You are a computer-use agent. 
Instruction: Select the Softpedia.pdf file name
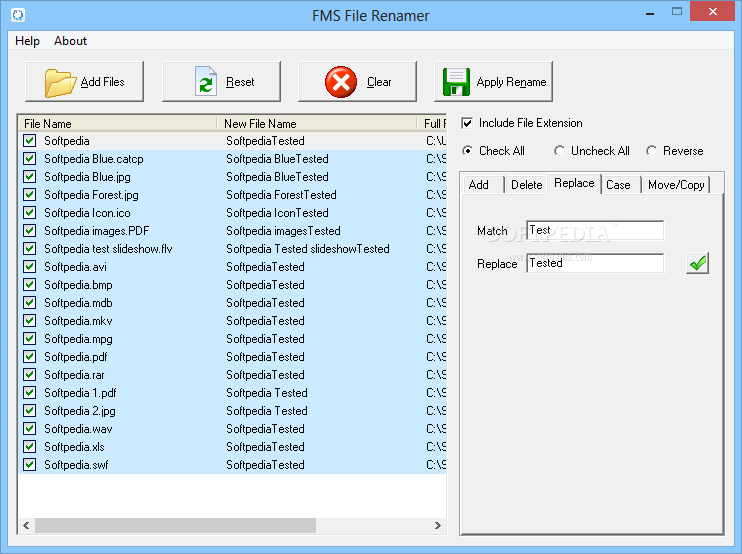tap(76, 357)
